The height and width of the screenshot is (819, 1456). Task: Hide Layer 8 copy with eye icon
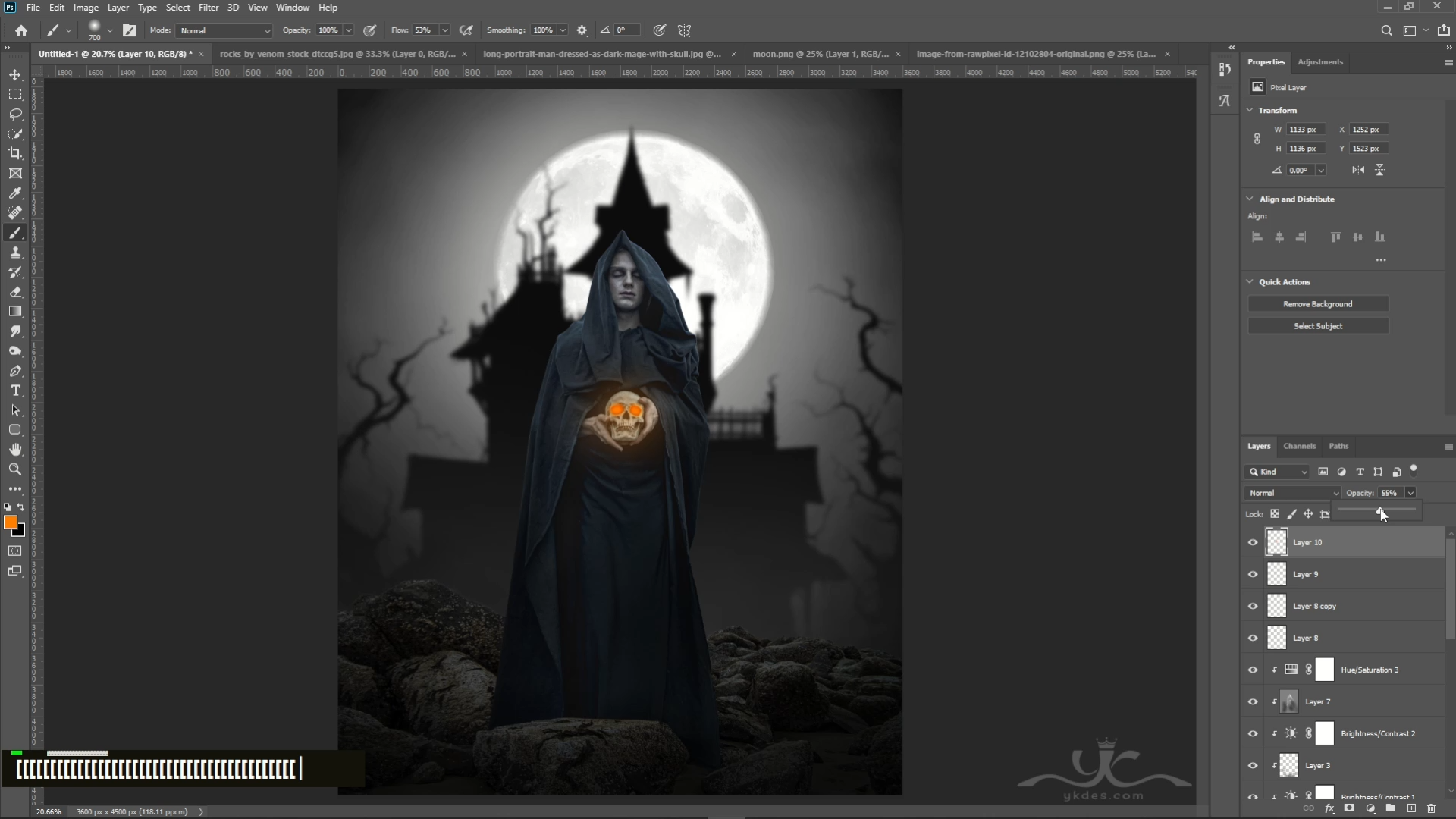coord(1253,606)
